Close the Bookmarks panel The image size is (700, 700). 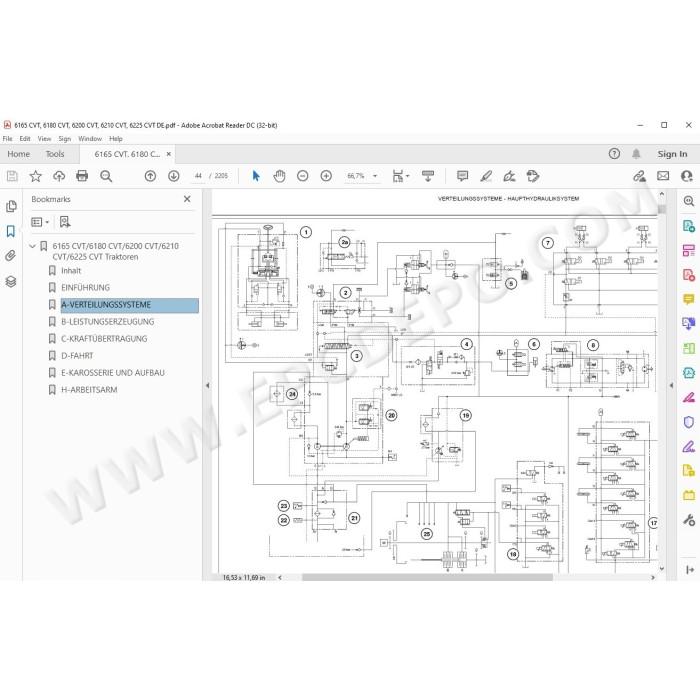(187, 199)
